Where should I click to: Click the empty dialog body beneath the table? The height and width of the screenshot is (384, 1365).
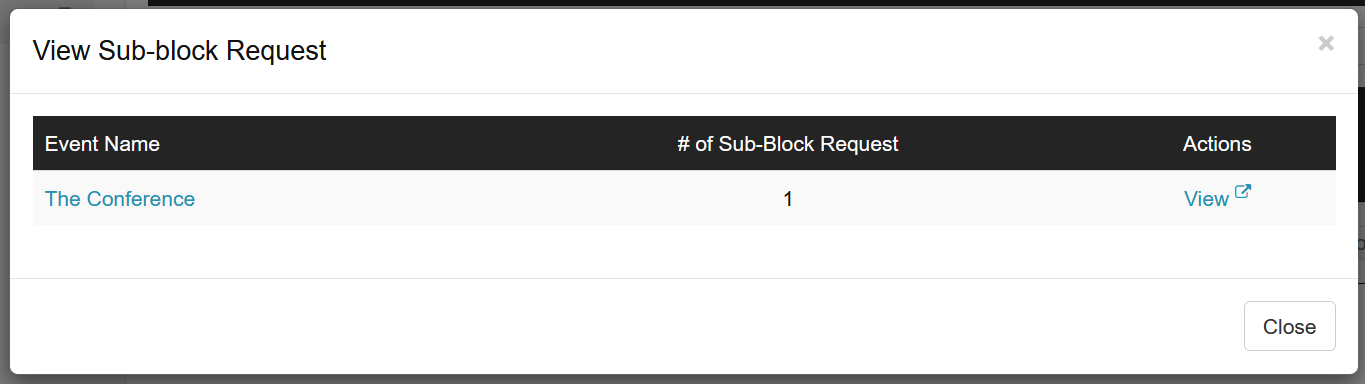(x=682, y=251)
